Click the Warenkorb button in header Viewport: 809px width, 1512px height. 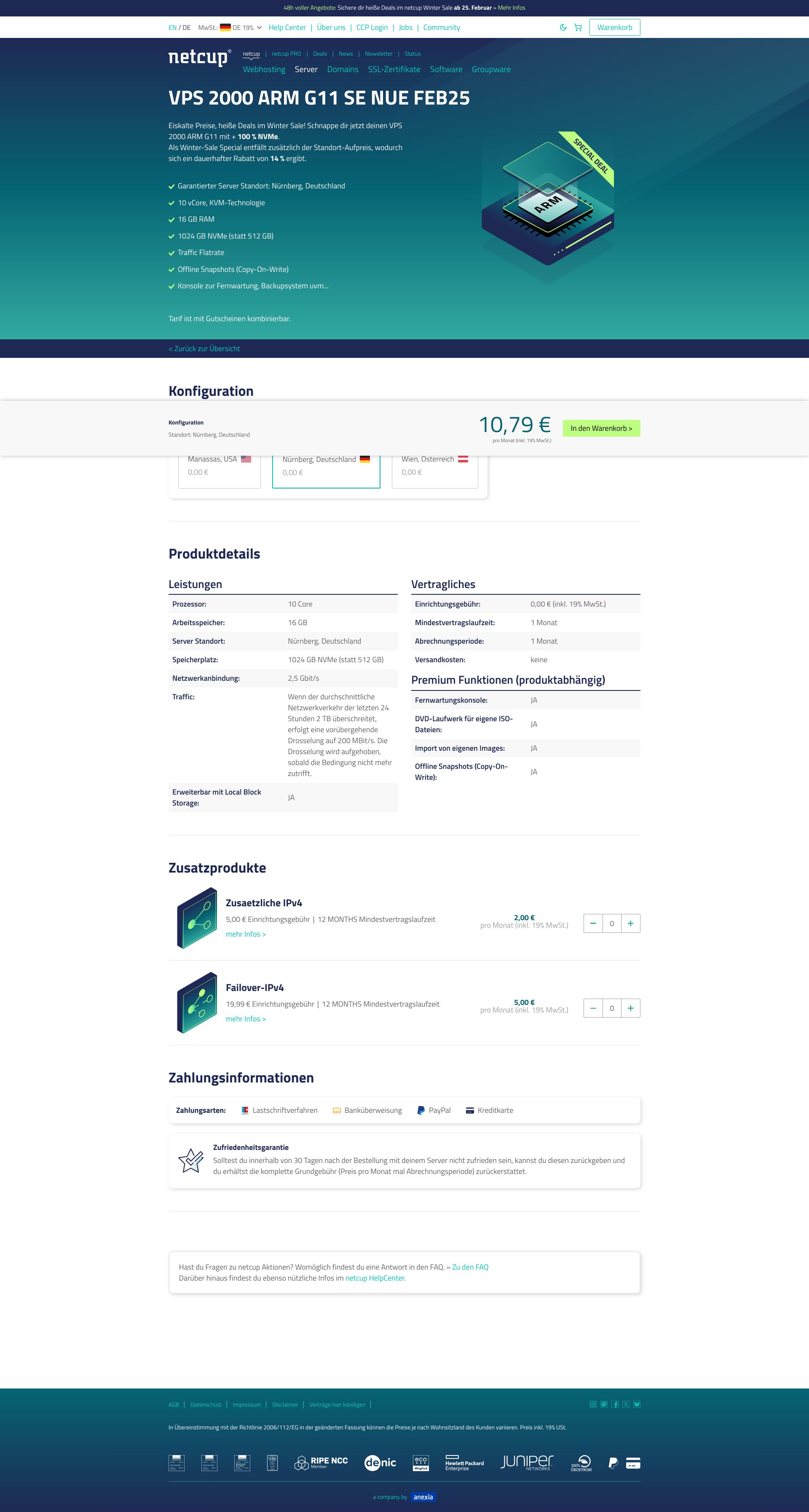point(615,27)
